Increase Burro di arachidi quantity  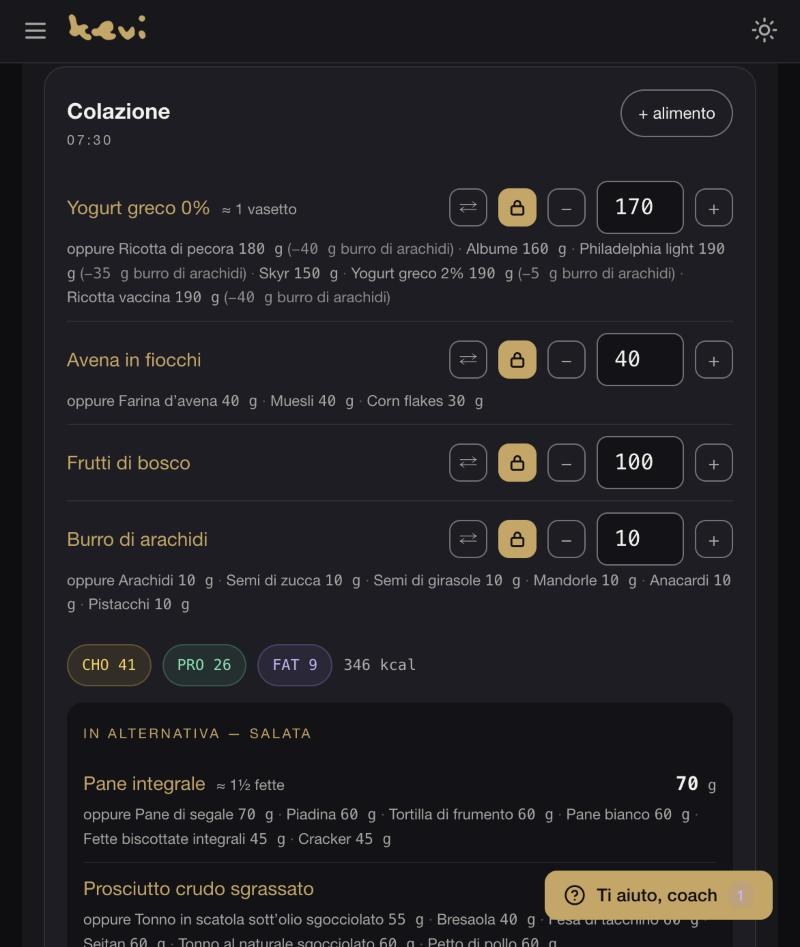[x=714, y=539]
